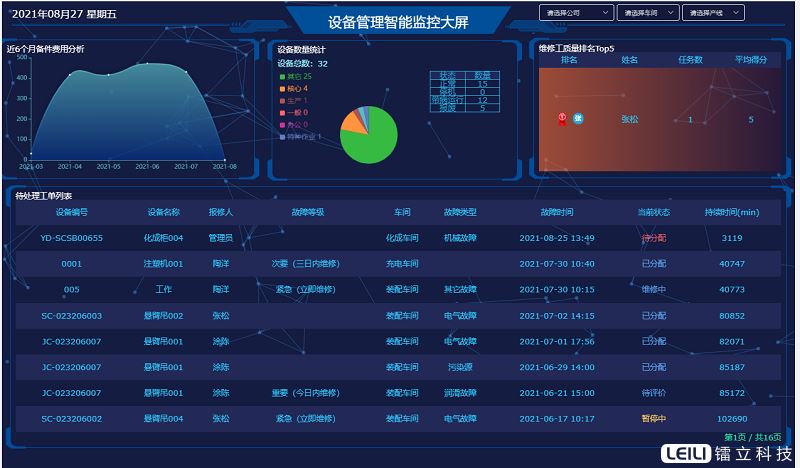
Task: Click the 待分配 status in first row
Action: [653, 238]
